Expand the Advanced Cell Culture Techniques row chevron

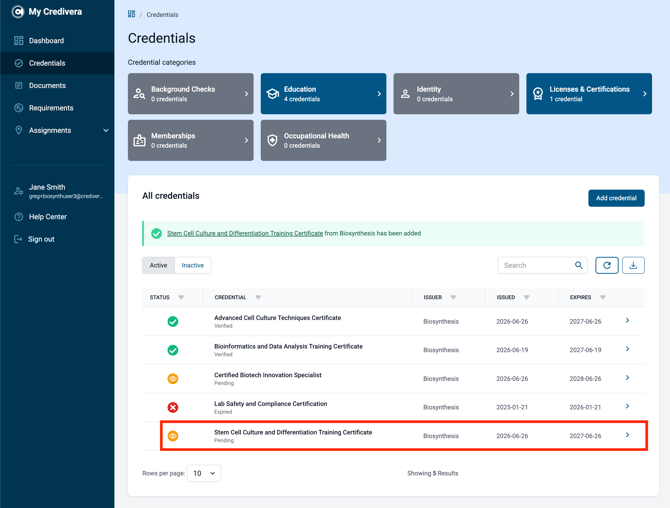[x=627, y=320]
